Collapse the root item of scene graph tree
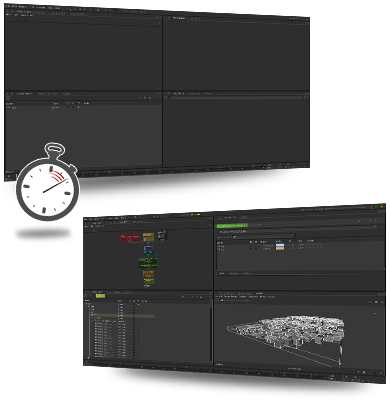This screenshot has width=390, height=400. [86, 304]
